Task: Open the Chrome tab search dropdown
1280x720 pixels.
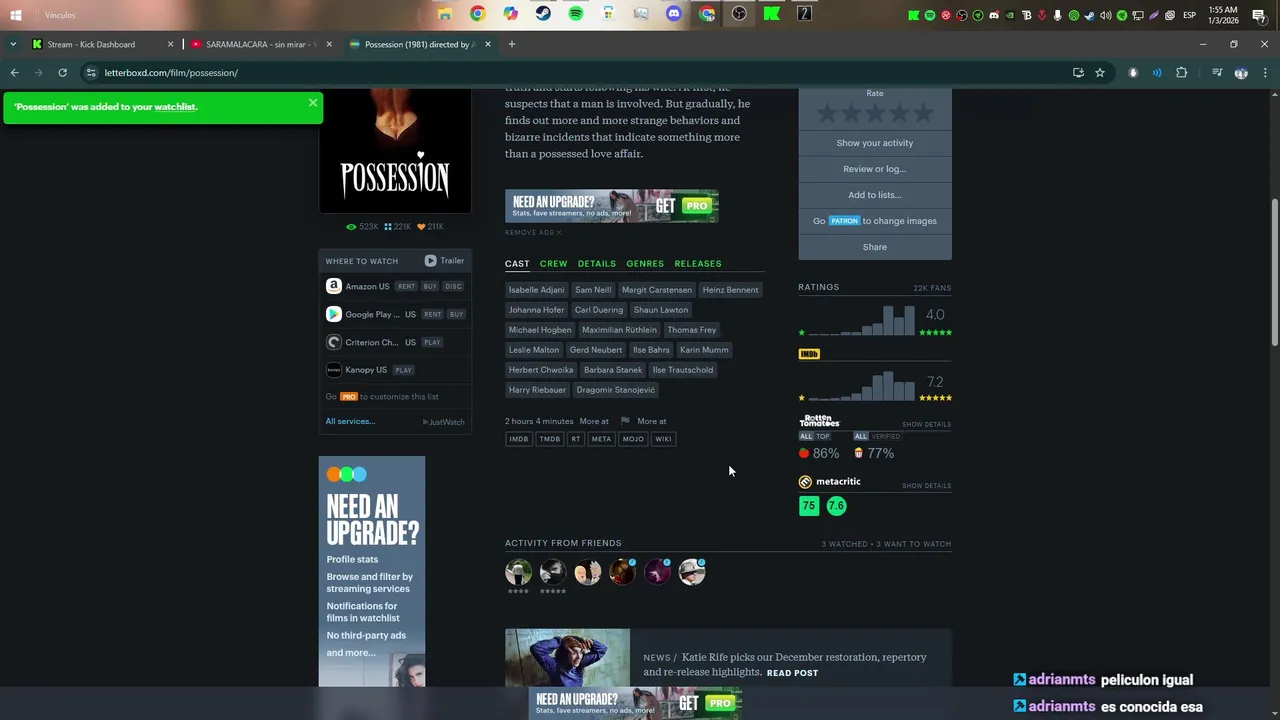Action: (x=13, y=44)
